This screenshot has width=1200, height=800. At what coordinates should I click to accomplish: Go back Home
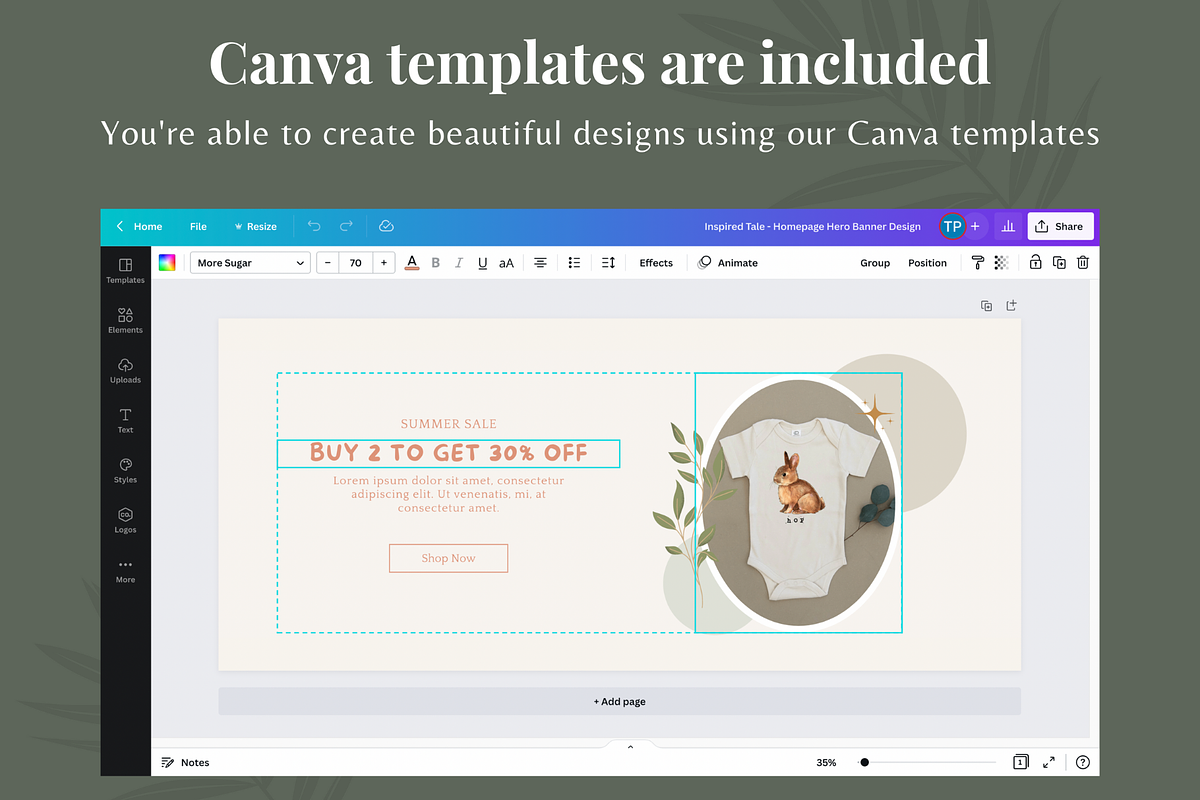coord(139,226)
